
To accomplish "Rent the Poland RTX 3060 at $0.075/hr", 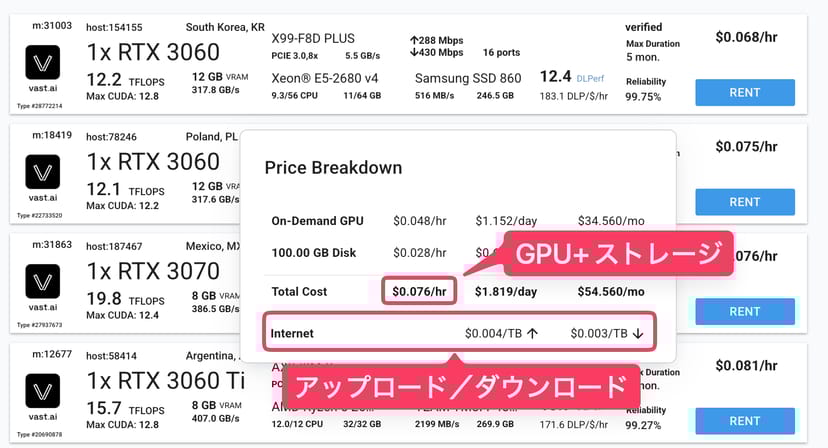I will [x=745, y=202].
